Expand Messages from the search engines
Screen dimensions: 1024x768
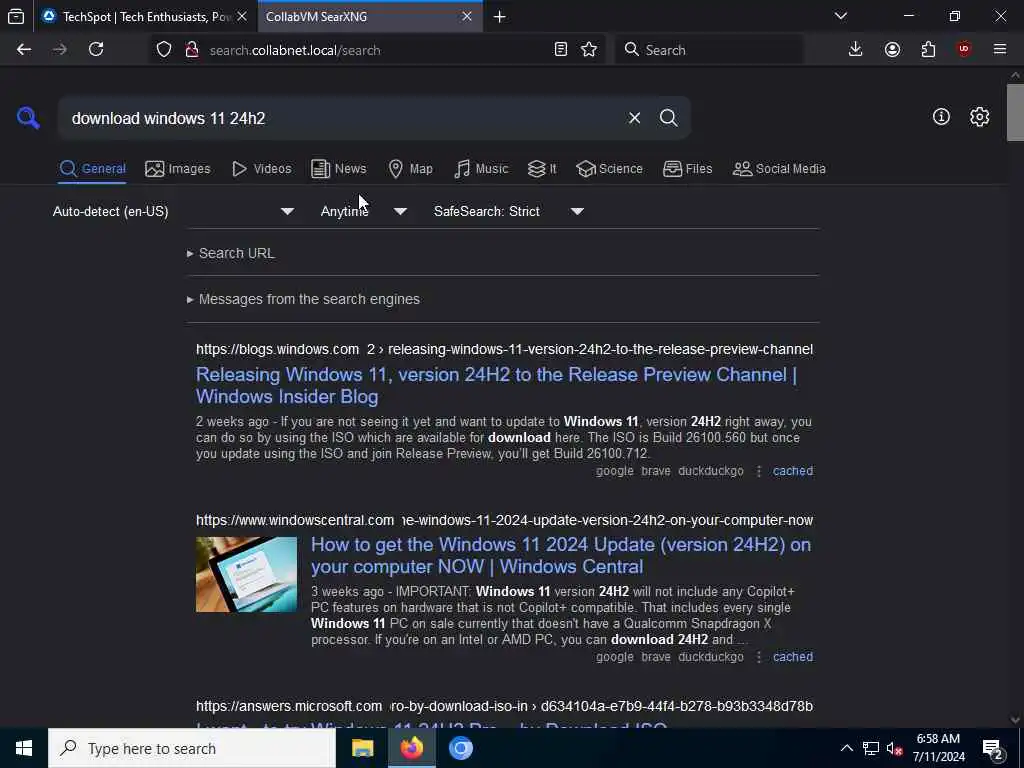303,299
